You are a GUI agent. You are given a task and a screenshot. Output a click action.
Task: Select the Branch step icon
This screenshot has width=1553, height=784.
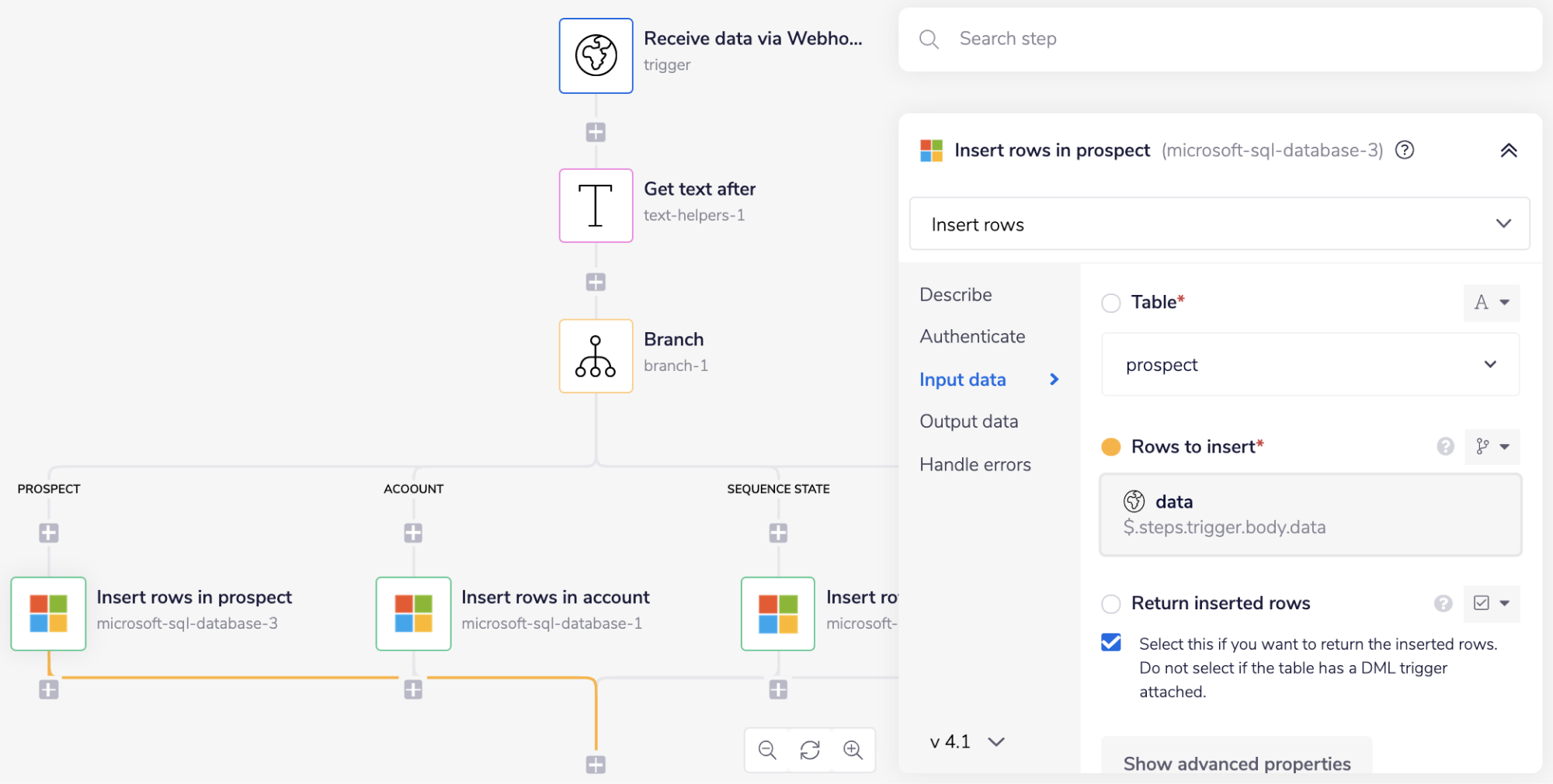(596, 356)
